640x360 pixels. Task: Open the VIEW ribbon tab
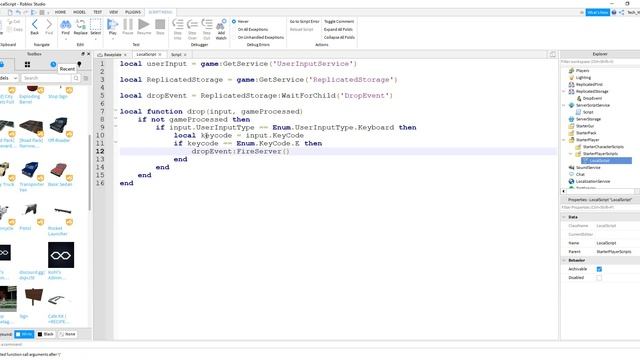pyautogui.click(x=114, y=12)
